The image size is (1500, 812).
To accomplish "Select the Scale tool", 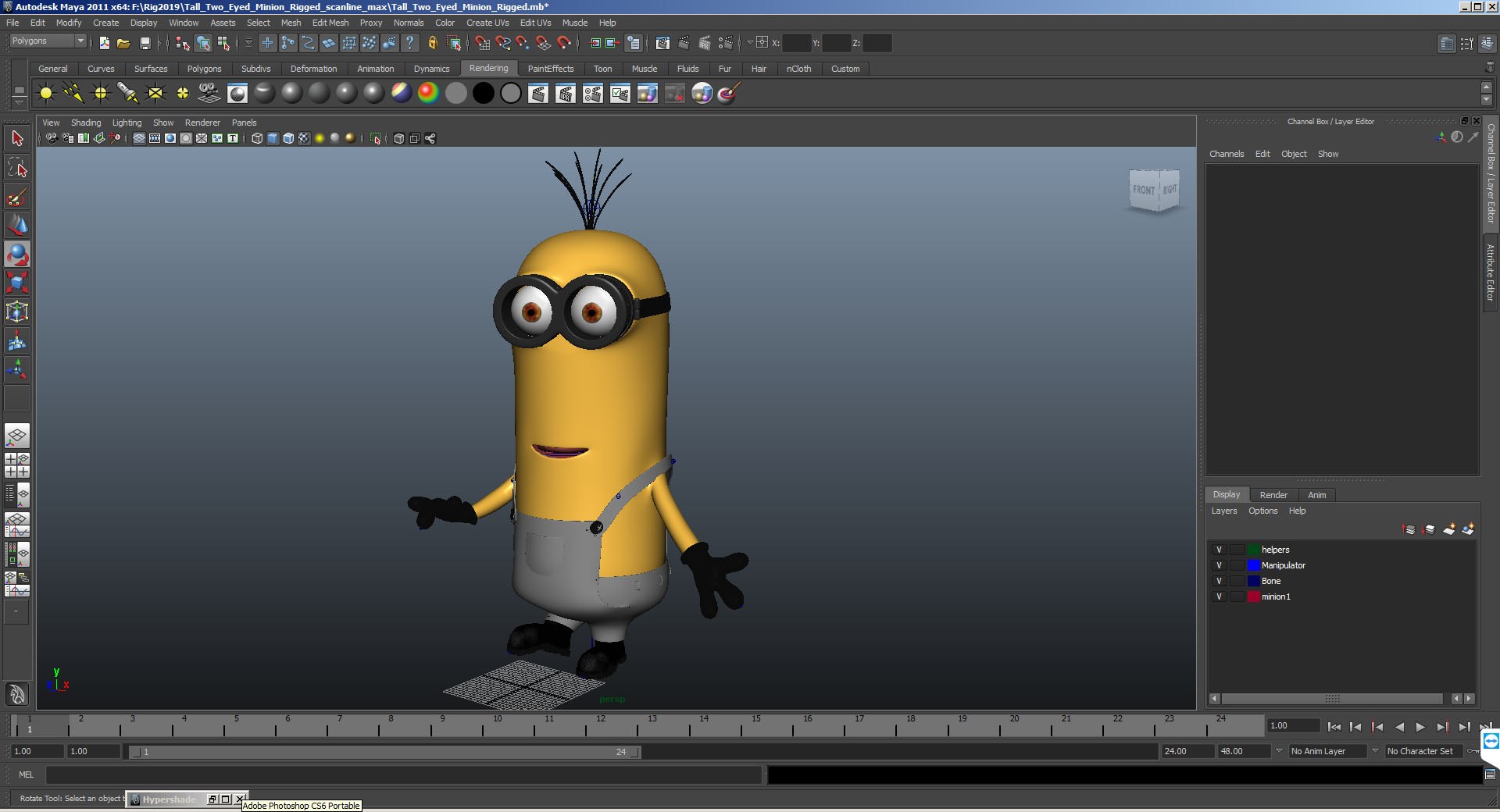I will coord(17,283).
